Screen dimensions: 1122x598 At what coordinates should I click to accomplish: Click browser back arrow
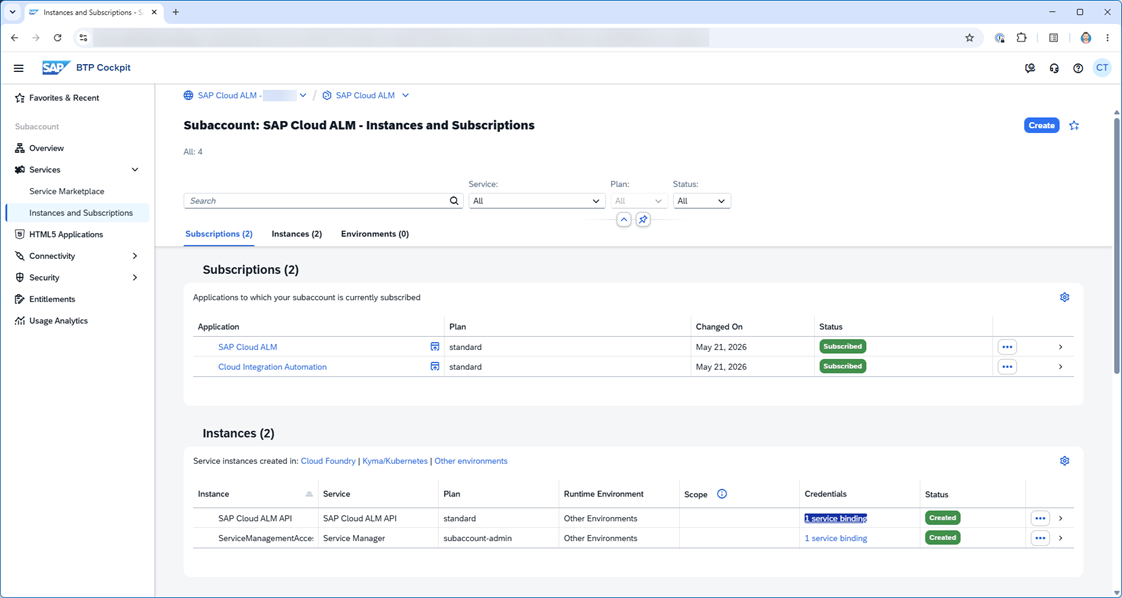(14, 38)
